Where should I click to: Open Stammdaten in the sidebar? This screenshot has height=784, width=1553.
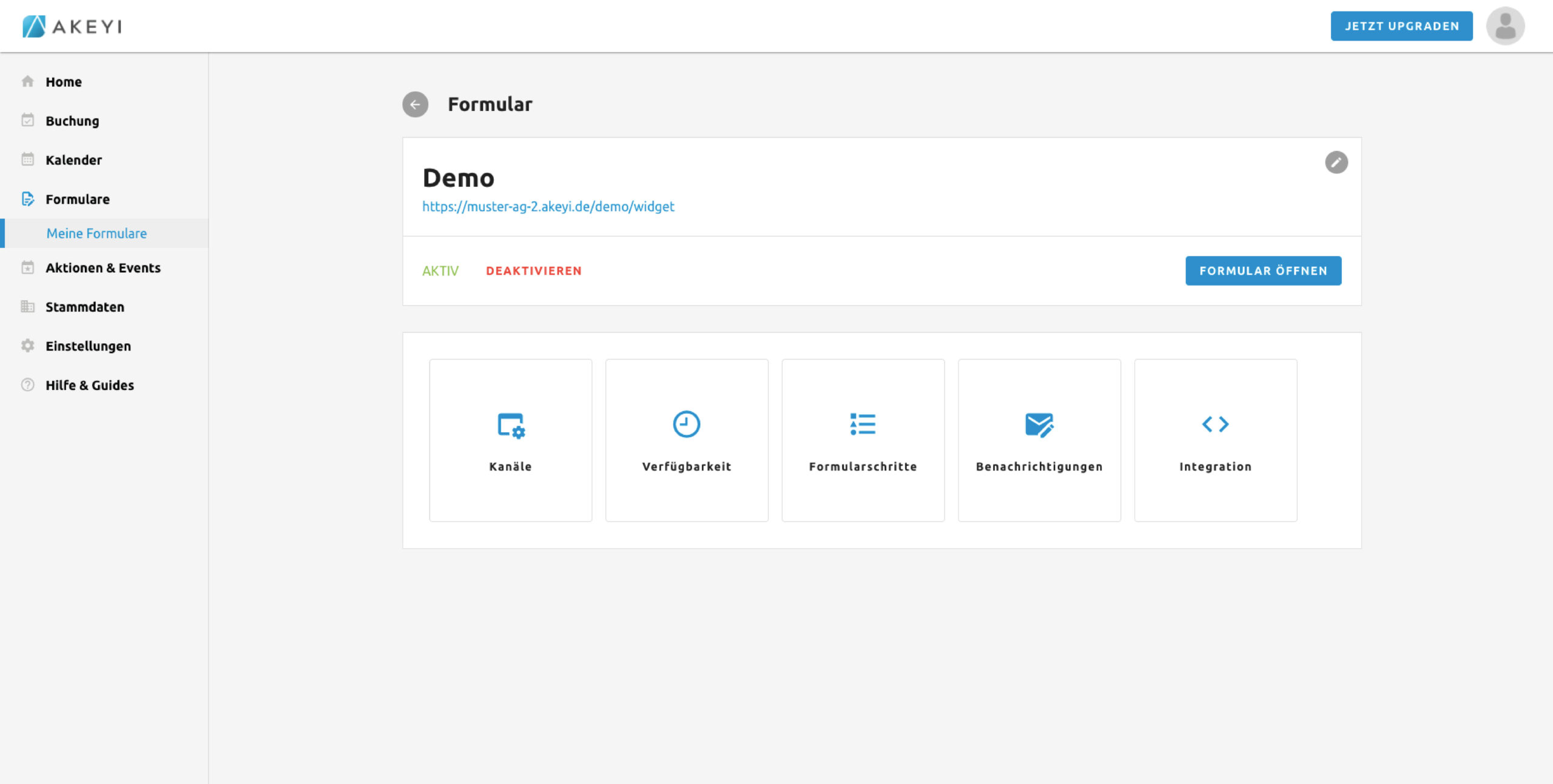(84, 307)
